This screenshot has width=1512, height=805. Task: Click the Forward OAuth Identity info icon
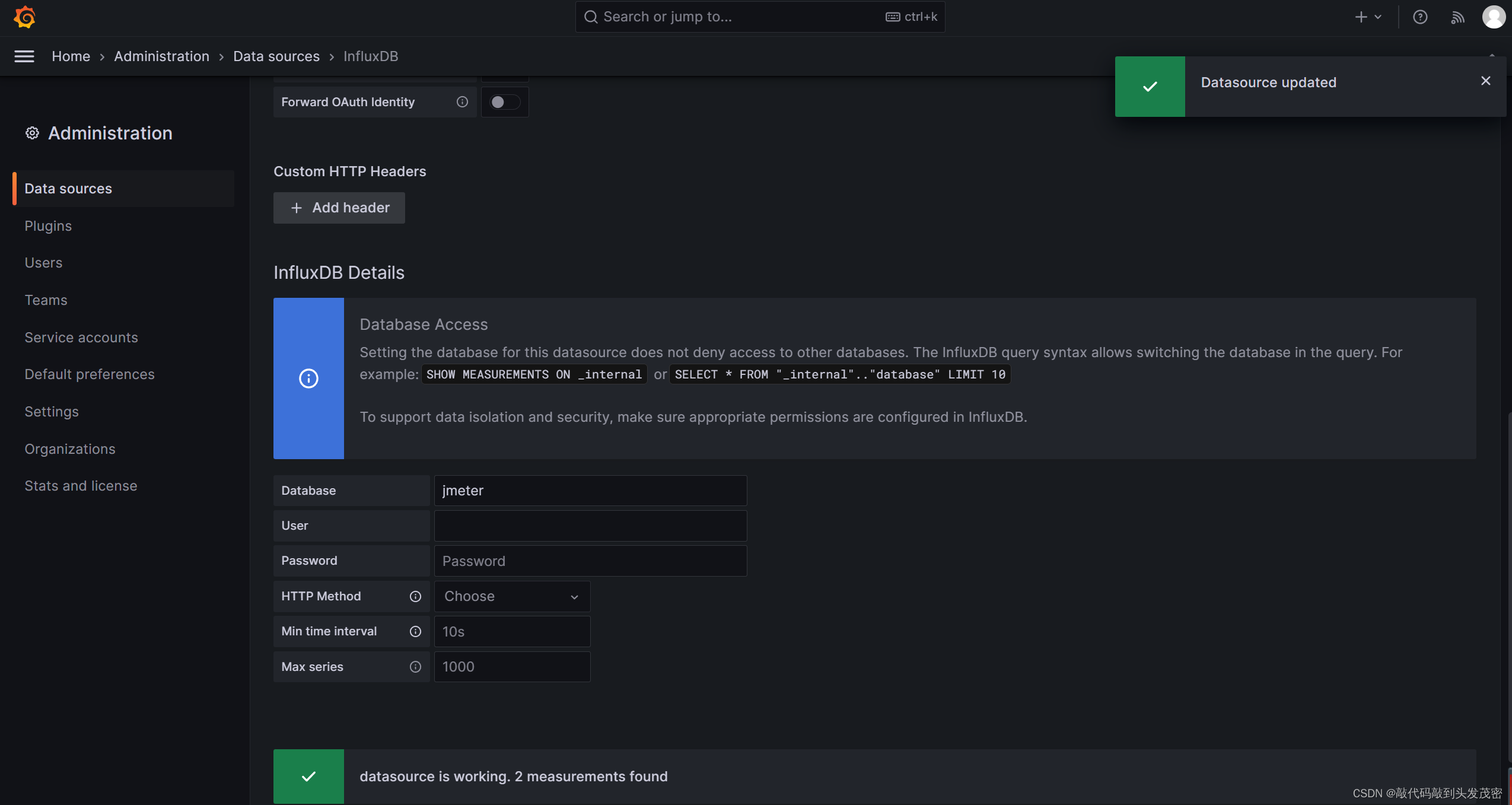(x=462, y=102)
